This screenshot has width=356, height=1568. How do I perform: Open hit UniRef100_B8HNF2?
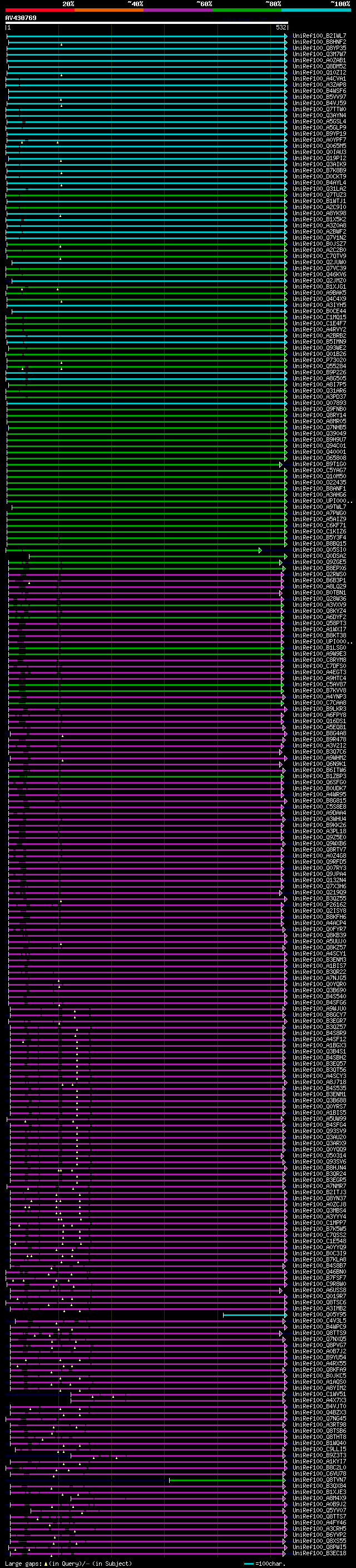tap(319, 42)
